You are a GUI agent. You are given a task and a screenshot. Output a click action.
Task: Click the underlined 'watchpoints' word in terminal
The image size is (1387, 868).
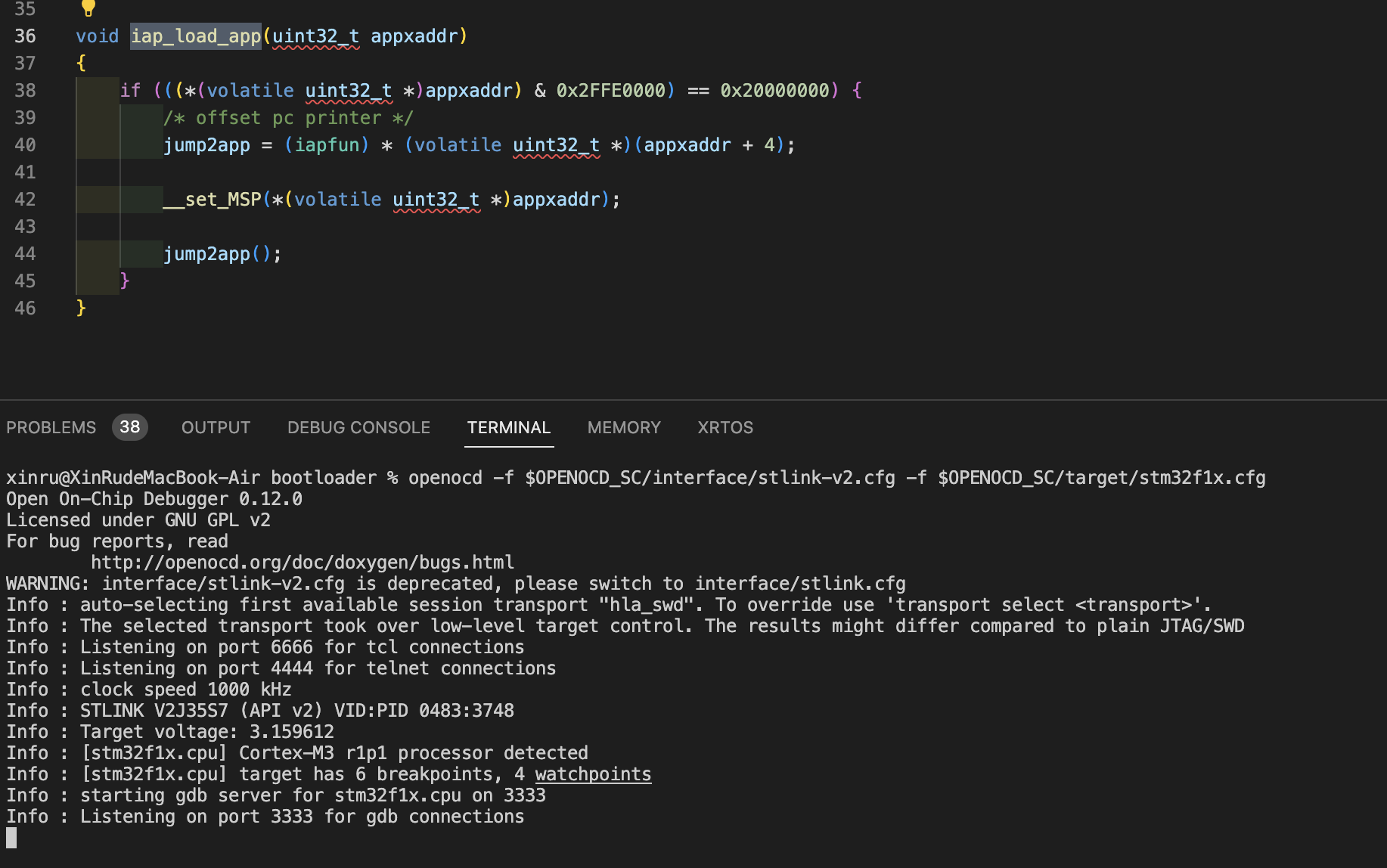coord(593,774)
